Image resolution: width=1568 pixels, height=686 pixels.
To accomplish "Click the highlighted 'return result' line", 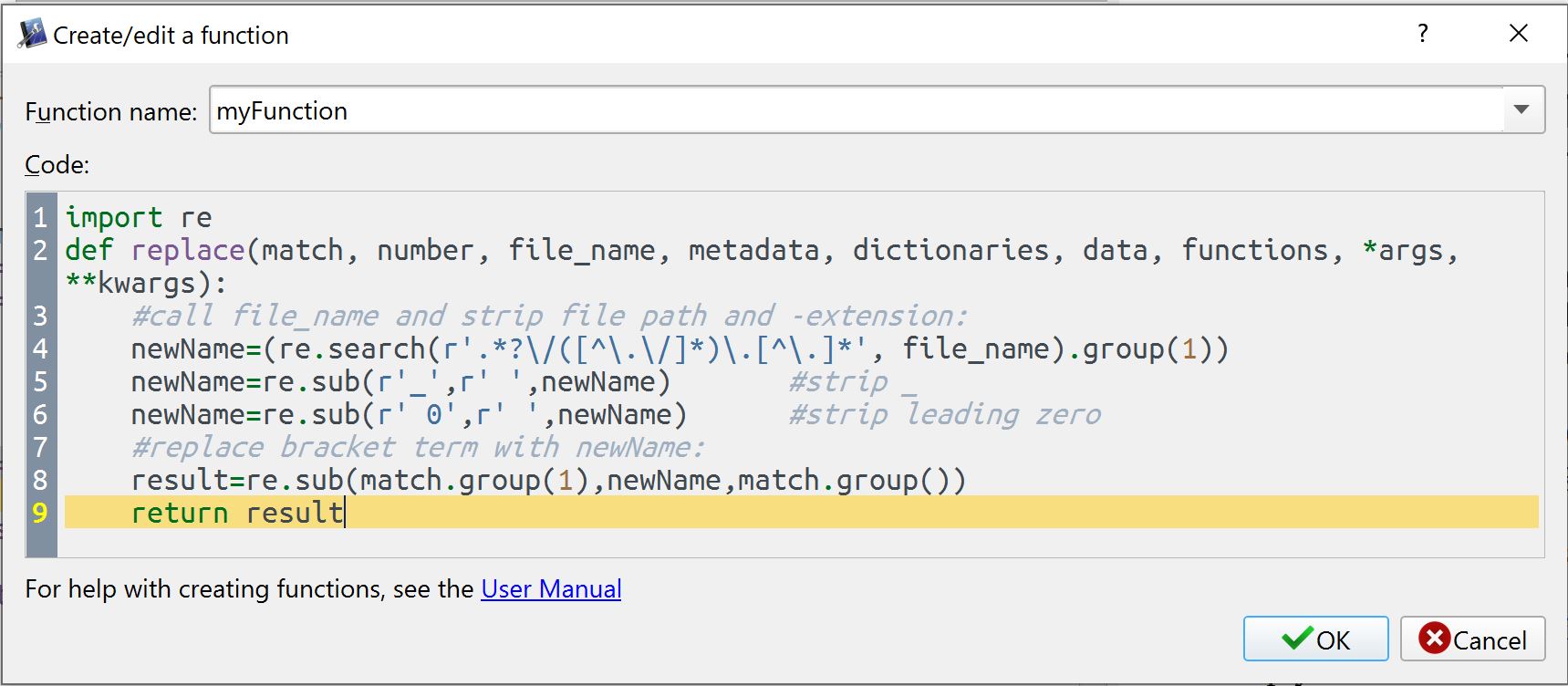I will pyautogui.click(x=237, y=513).
